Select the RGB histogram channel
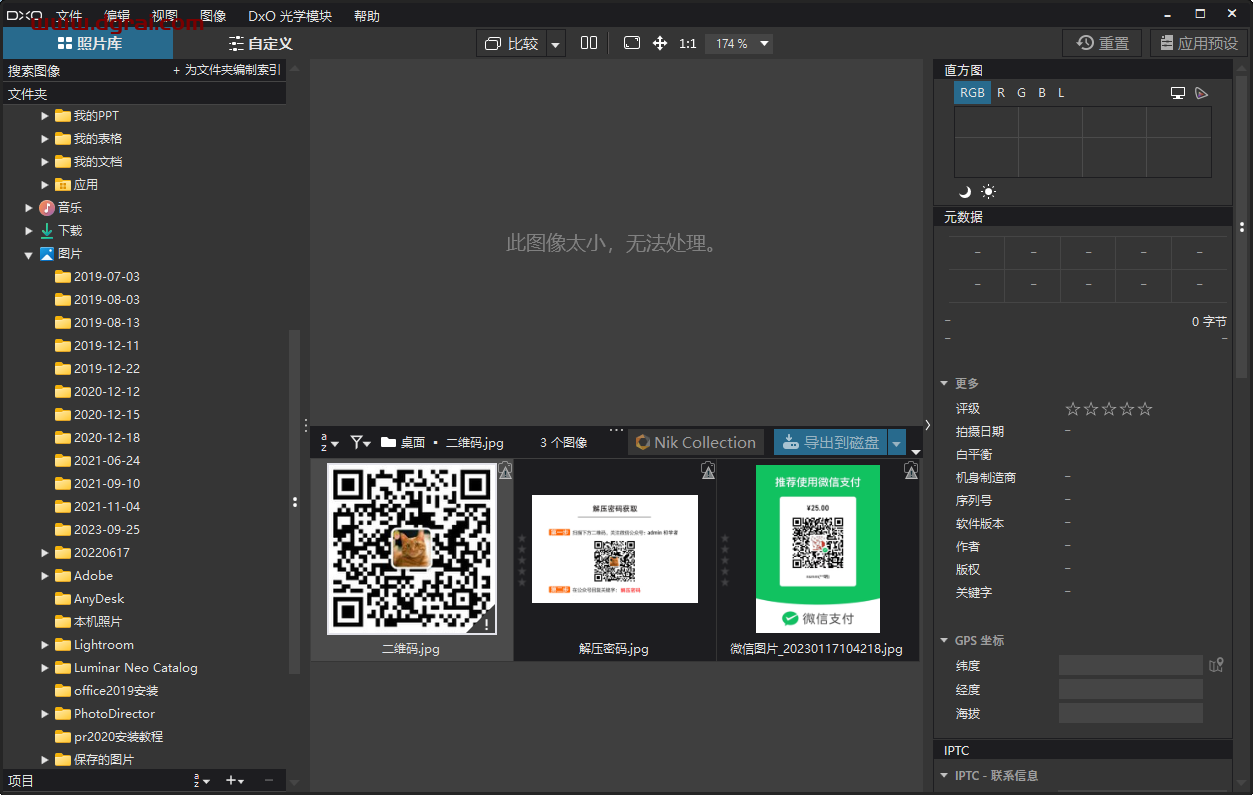This screenshot has width=1253, height=795. [972, 93]
